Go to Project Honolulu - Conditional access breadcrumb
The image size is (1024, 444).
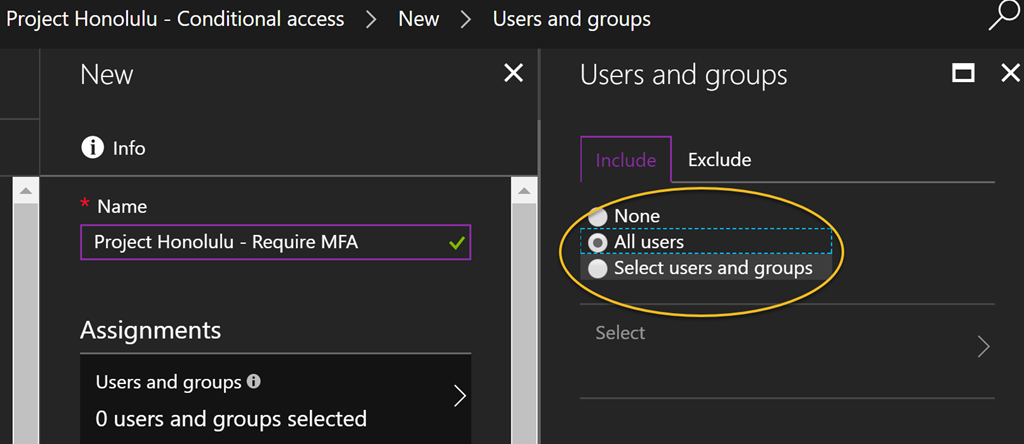click(175, 19)
